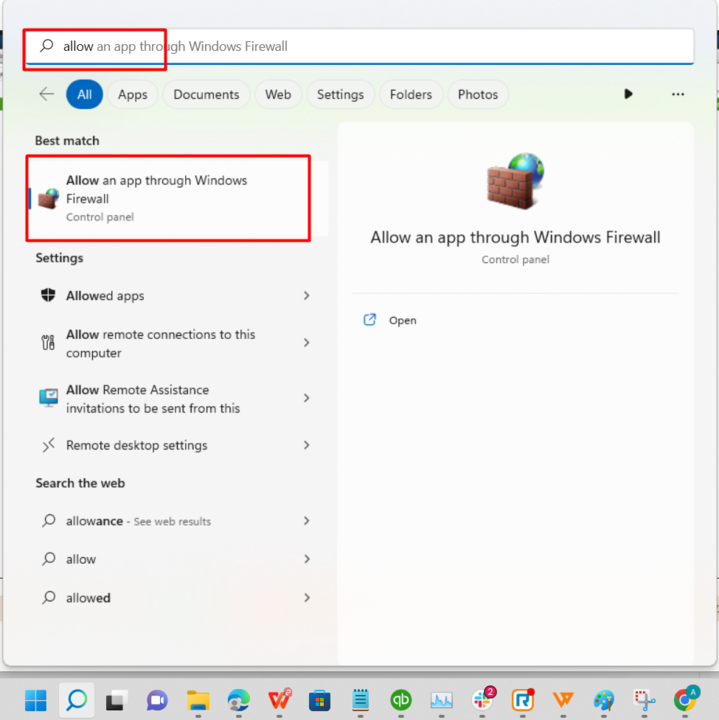
Task: Switch to the Photos filter
Action: click(478, 95)
